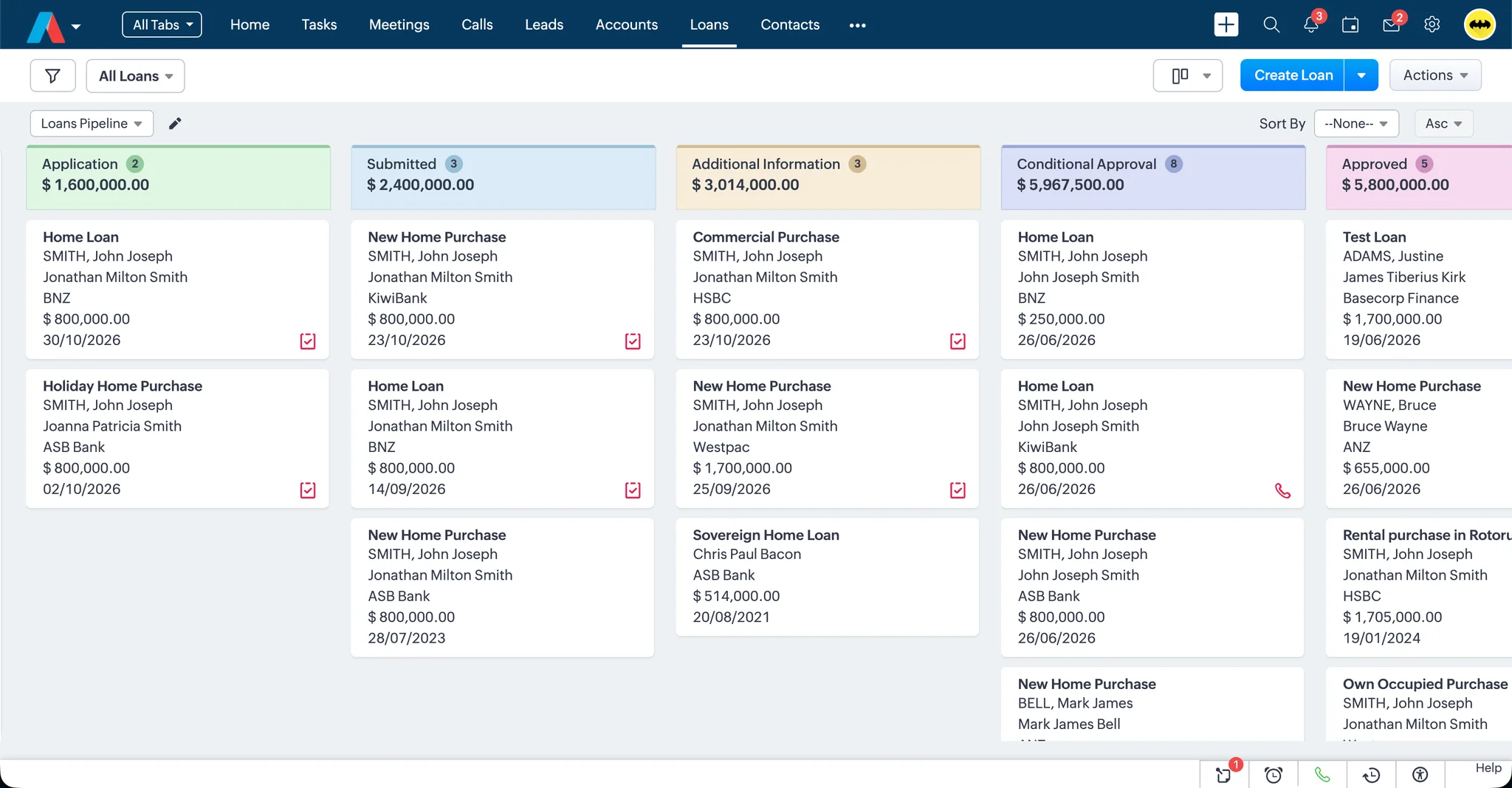Click the Help link
Screen dimensions: 1512x788
click(1488, 768)
